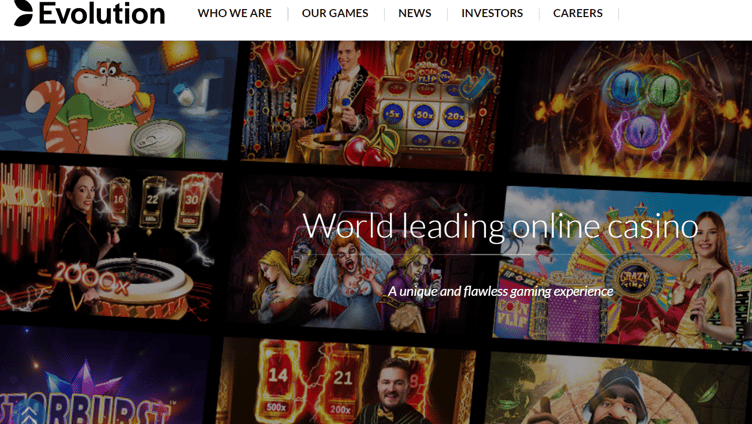Screen dimensions: 752x424
Task: Open the Coin Flip host game thumbnail
Action: click(x=372, y=105)
